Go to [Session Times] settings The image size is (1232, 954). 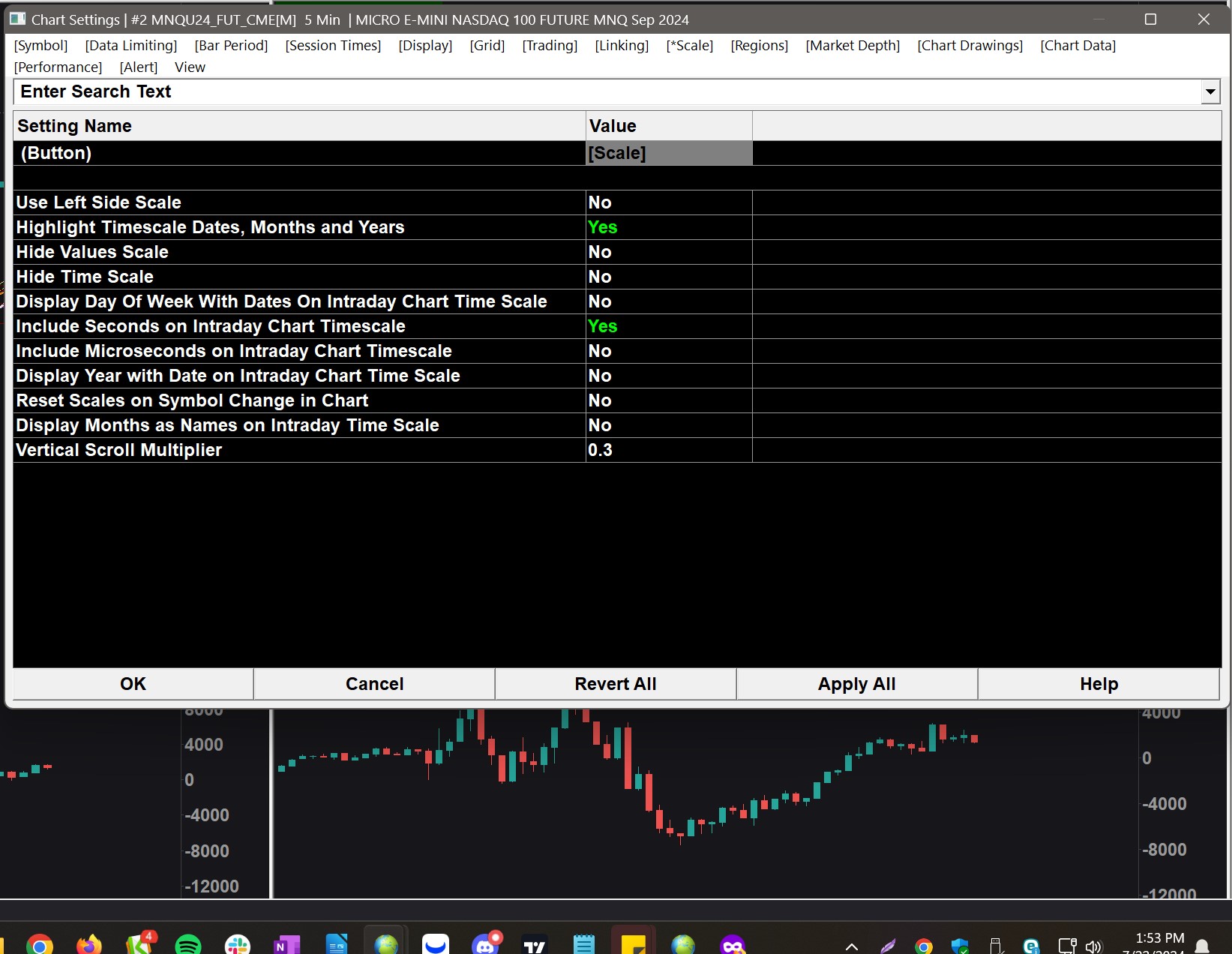click(x=333, y=46)
